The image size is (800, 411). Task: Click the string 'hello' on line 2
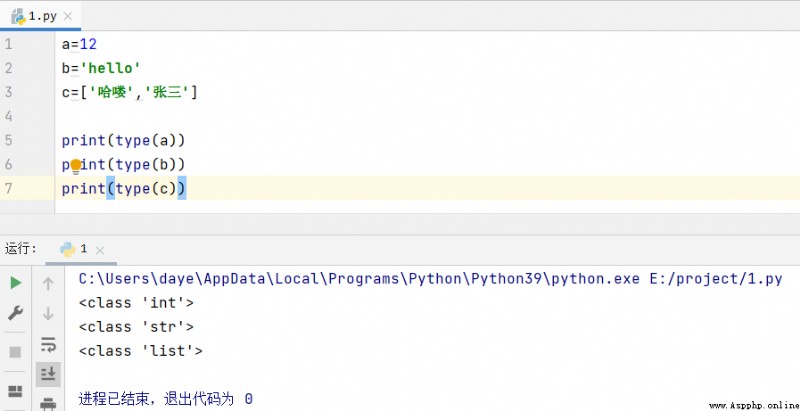point(110,68)
